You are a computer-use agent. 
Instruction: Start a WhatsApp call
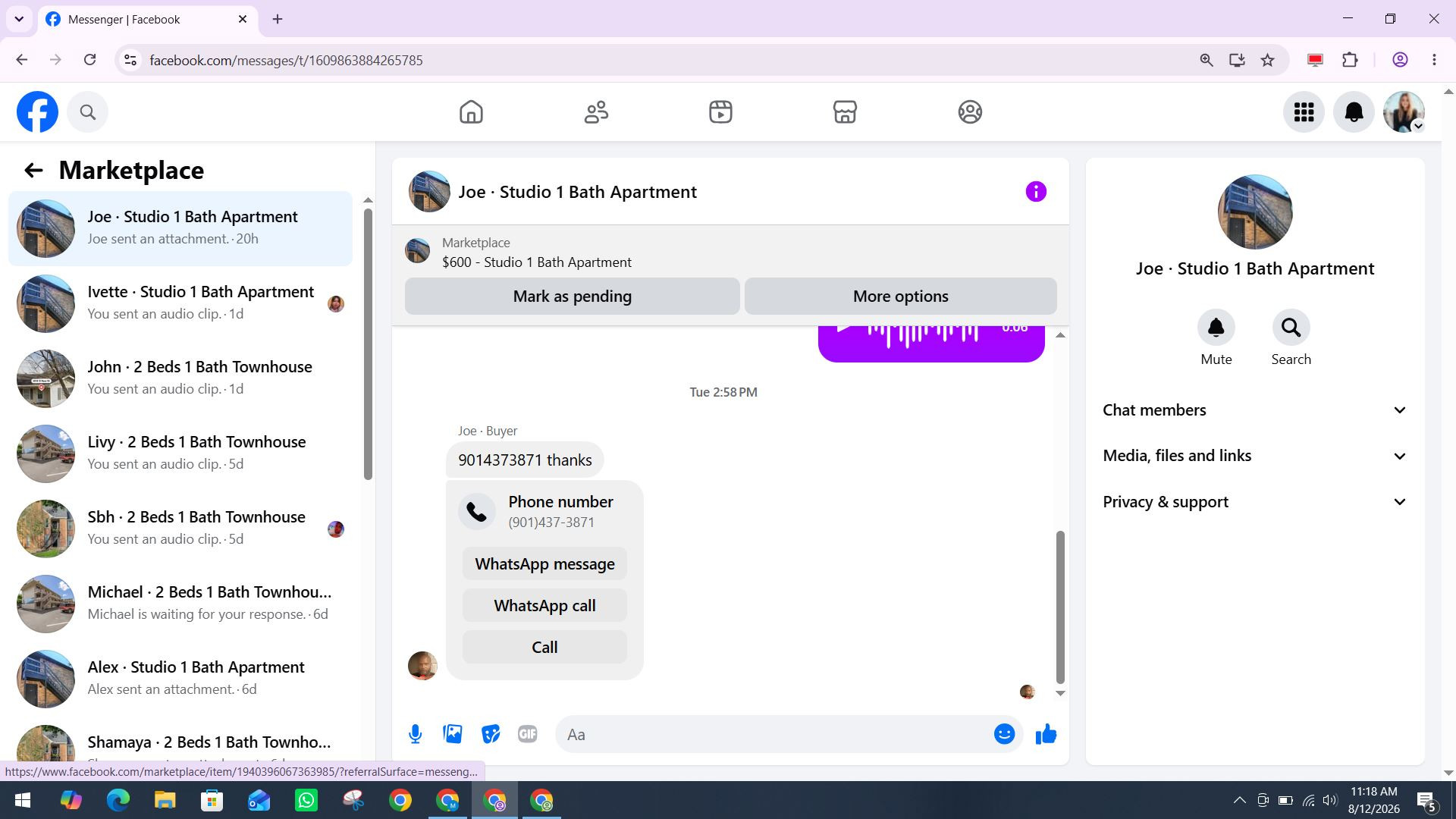(x=544, y=606)
